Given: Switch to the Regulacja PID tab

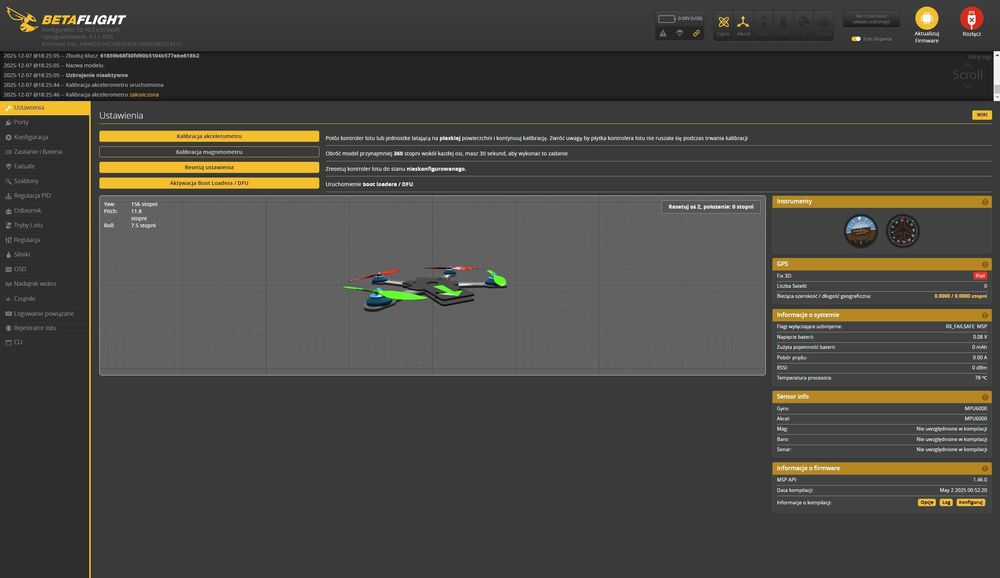Looking at the screenshot, I should (x=45, y=196).
